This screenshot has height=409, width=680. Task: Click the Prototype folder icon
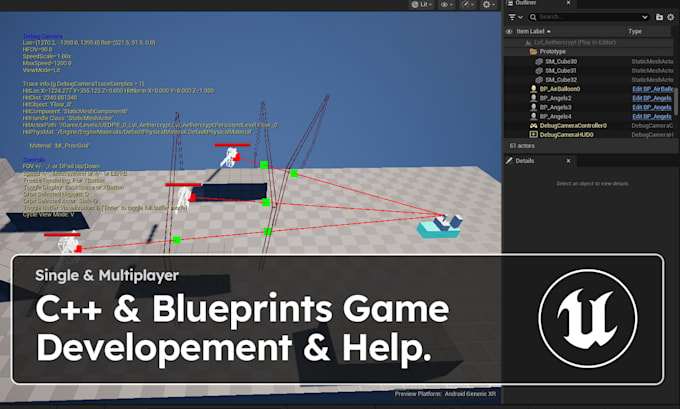(x=533, y=52)
